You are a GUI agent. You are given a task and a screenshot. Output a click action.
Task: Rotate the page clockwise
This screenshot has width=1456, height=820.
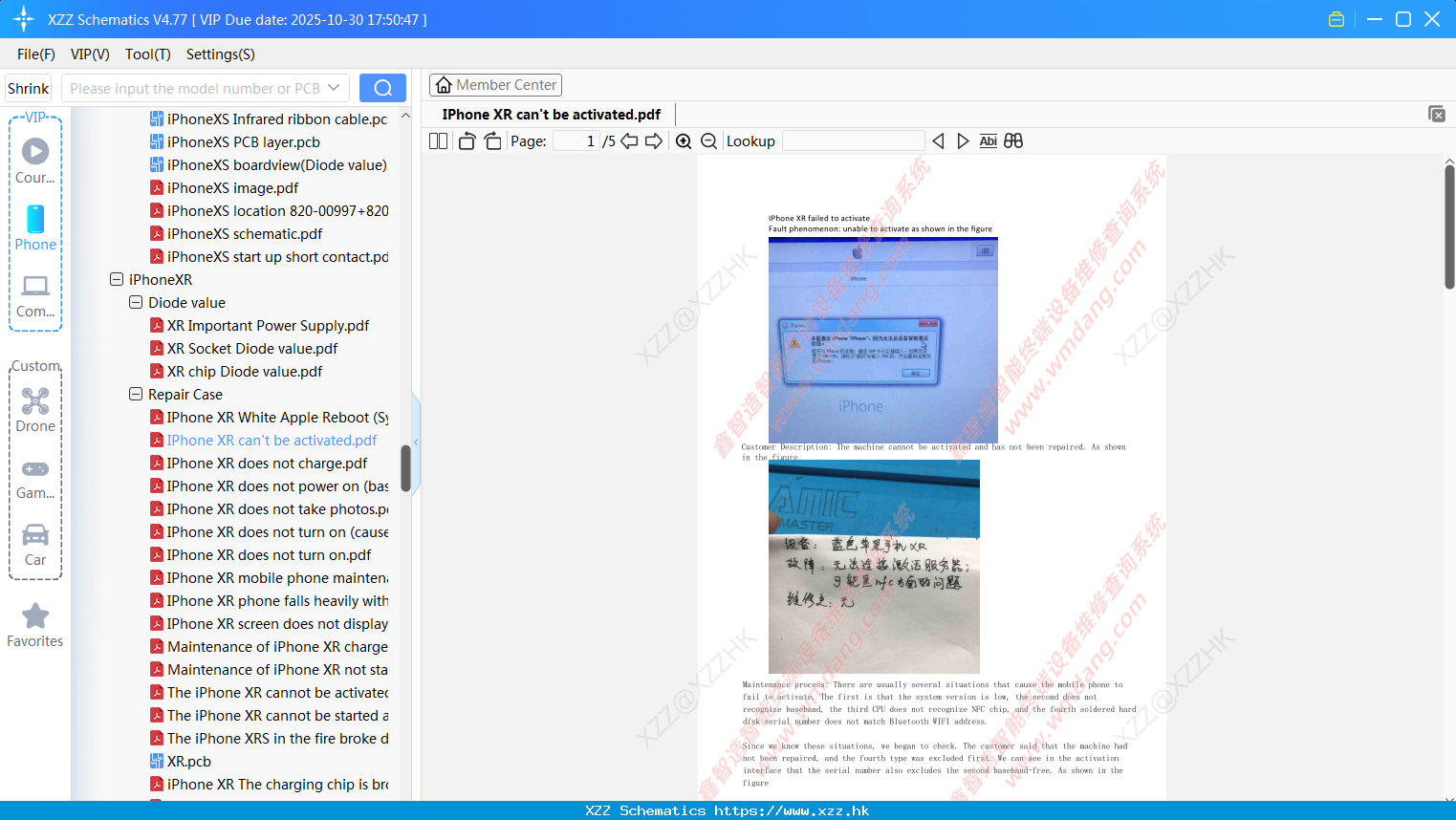pos(492,140)
